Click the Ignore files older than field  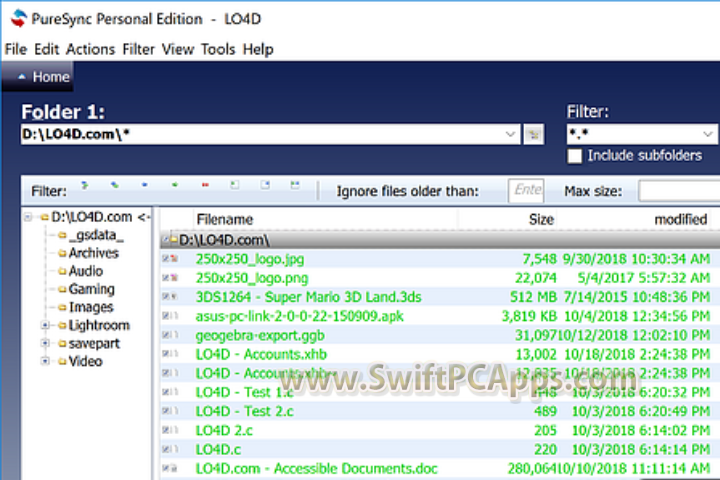point(526,191)
